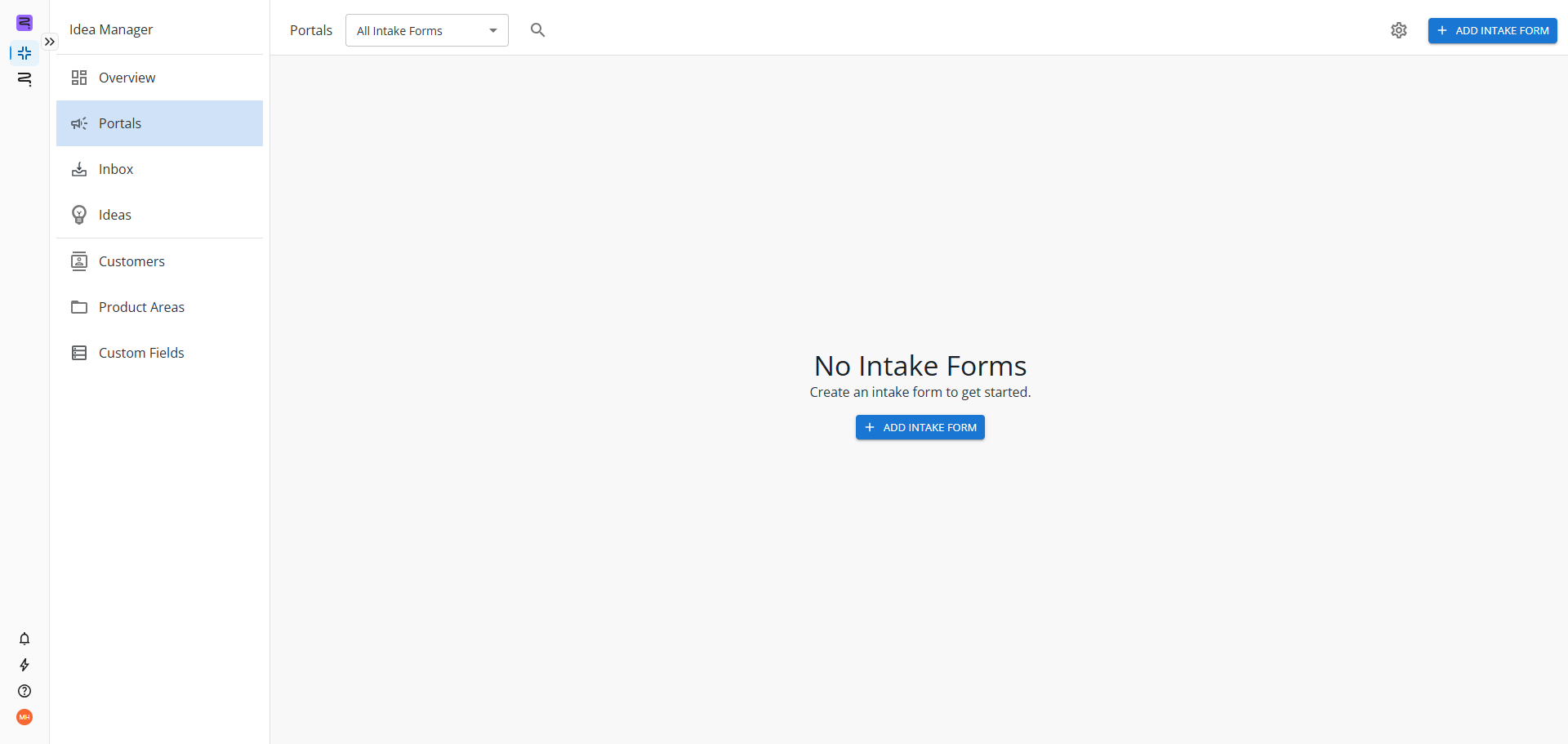Click 'Create an intake form to get started.' text
The height and width of the screenshot is (744, 1568).
tap(920, 392)
